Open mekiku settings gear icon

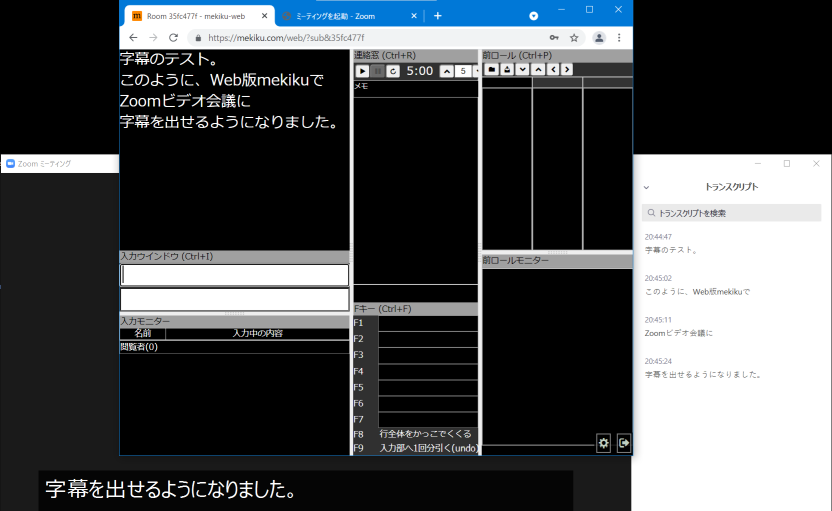coord(603,443)
